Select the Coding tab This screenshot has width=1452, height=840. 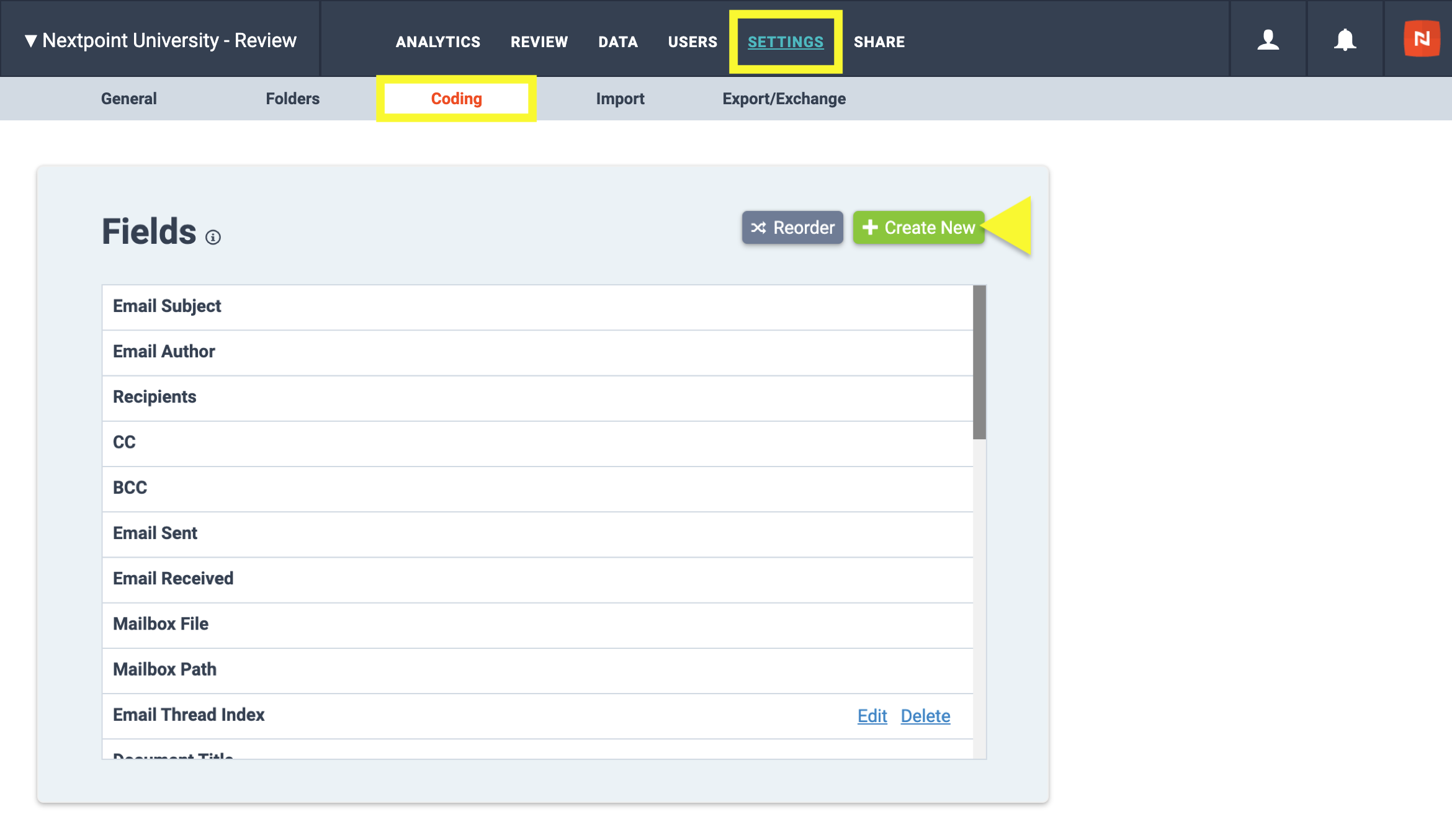pyautogui.click(x=456, y=99)
